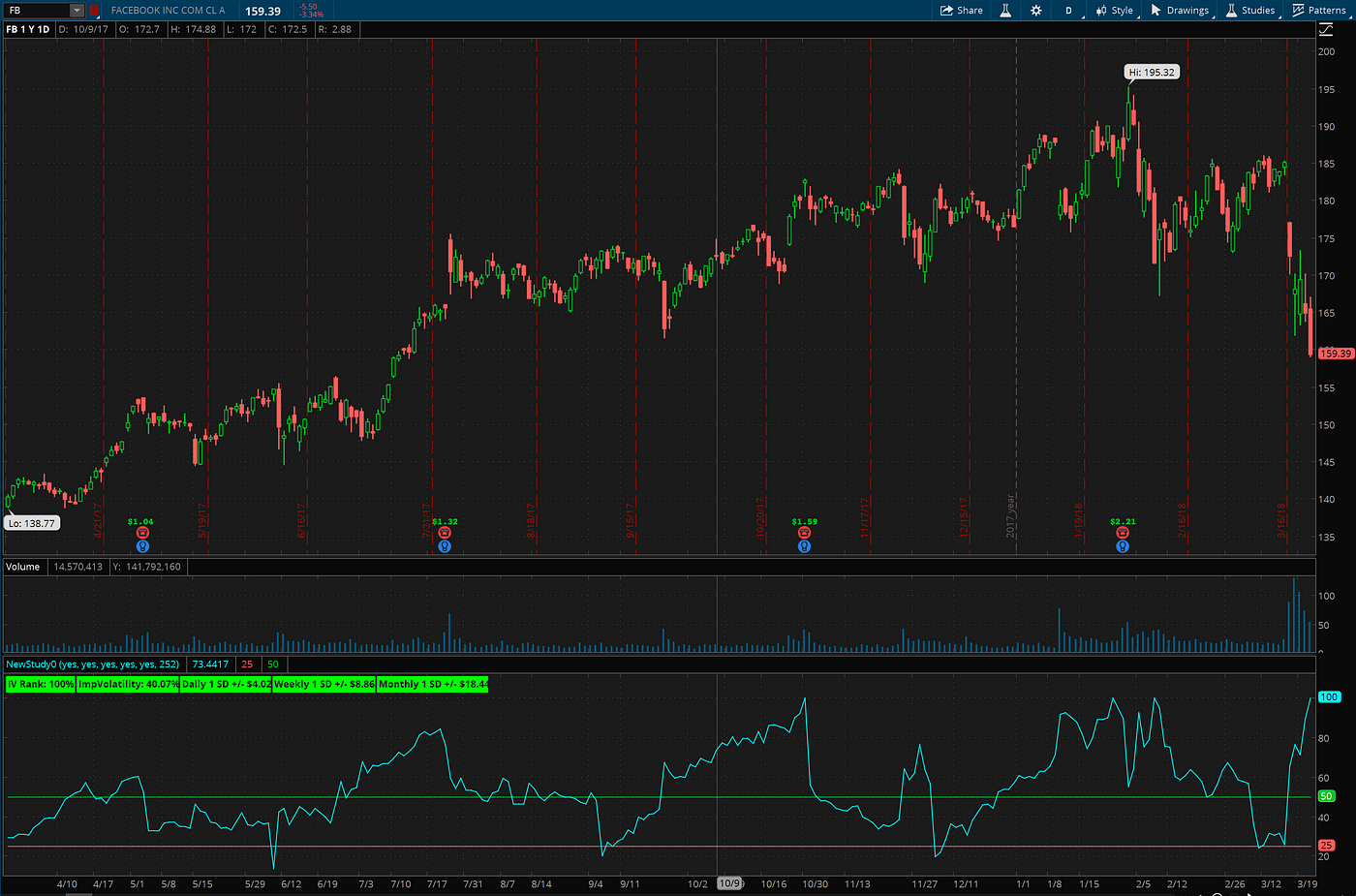The width and height of the screenshot is (1356, 896).
Task: Click the 'ImpVolatility: 40.07%' label
Action: click(x=128, y=684)
